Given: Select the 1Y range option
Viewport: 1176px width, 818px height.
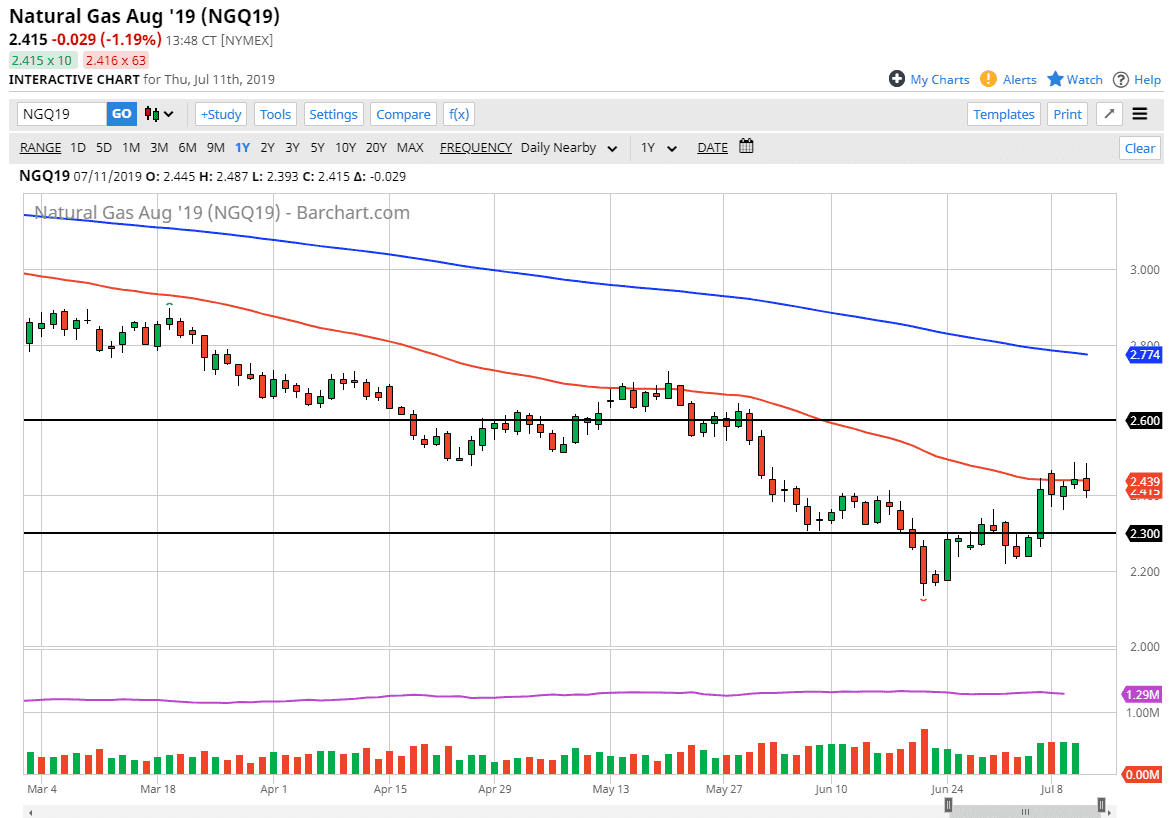Looking at the screenshot, I should point(242,147).
